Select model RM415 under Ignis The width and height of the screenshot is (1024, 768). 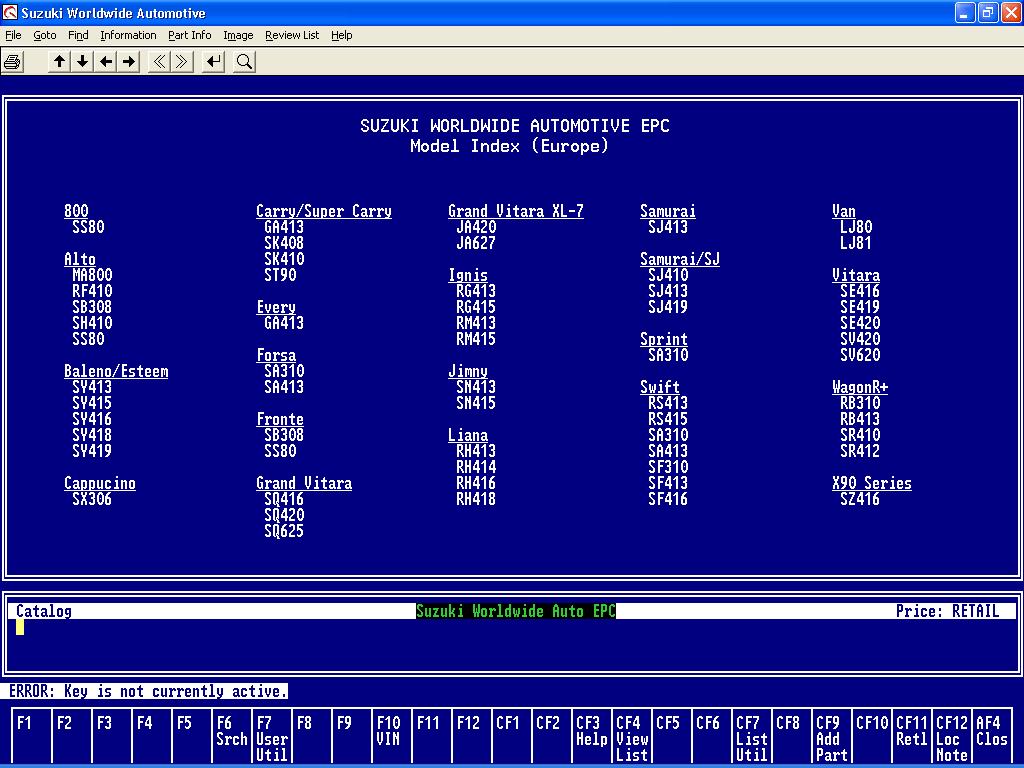(x=476, y=339)
